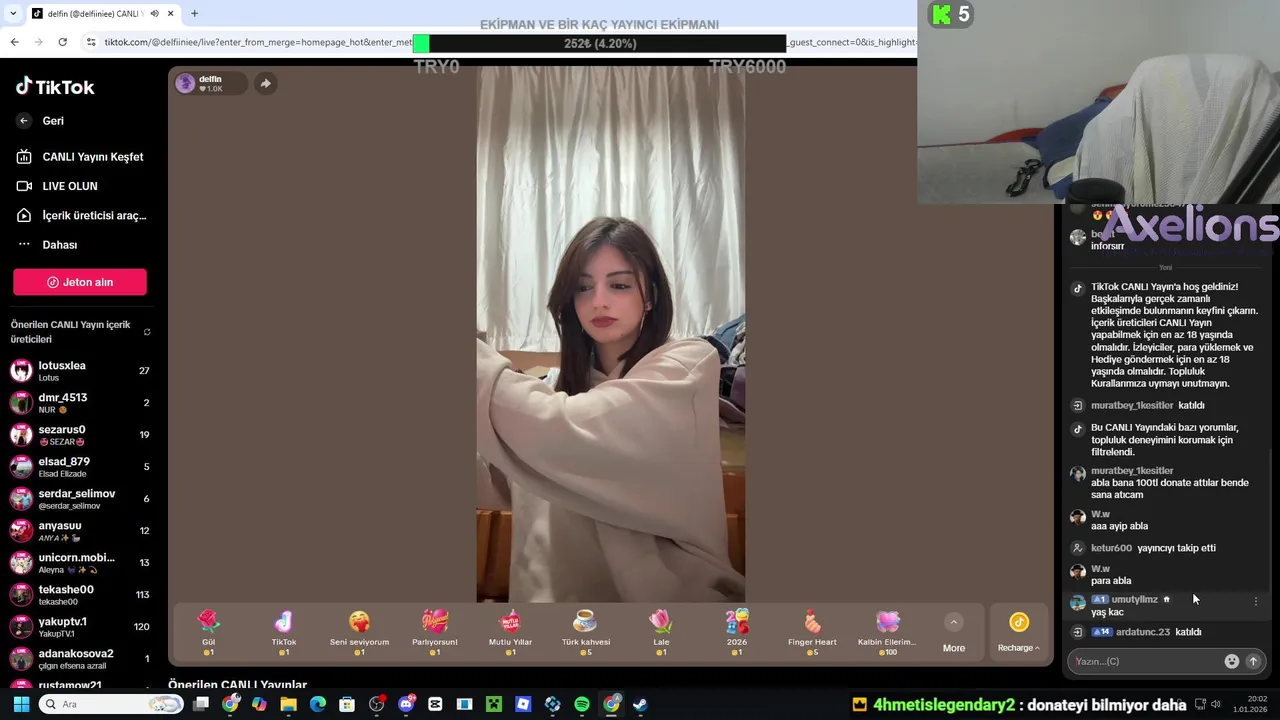Image resolution: width=1280 pixels, height=720 pixels.
Task: Select unicorn.mobi... in suggested creators
Action: pos(80,563)
